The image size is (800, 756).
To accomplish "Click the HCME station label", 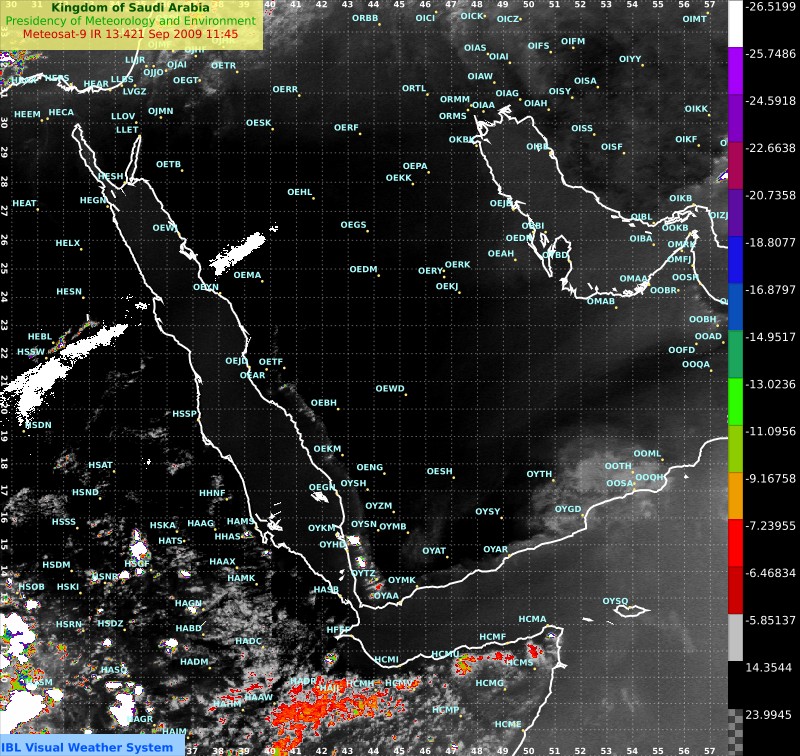I will [508, 724].
